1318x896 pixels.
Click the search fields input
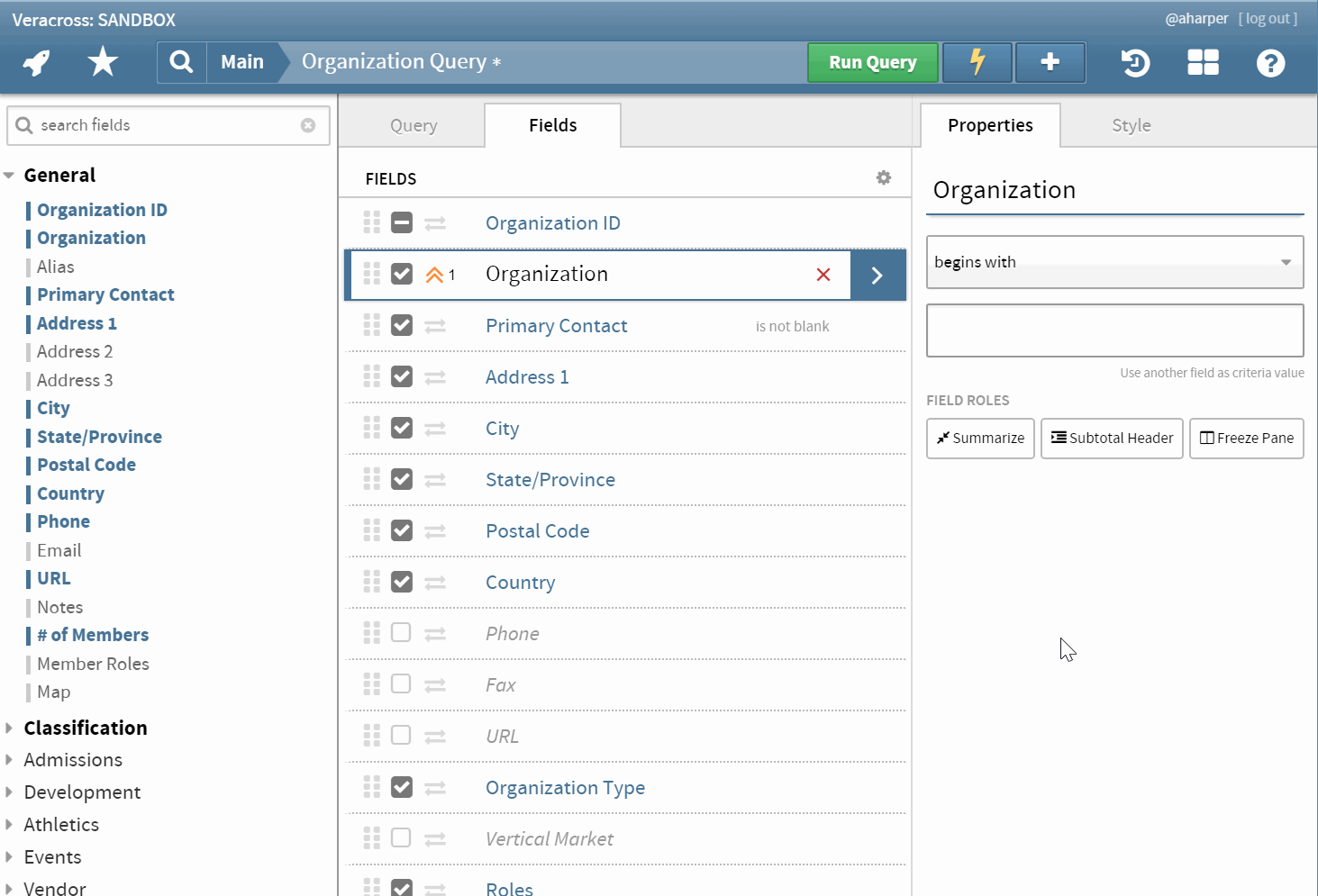[x=168, y=125]
